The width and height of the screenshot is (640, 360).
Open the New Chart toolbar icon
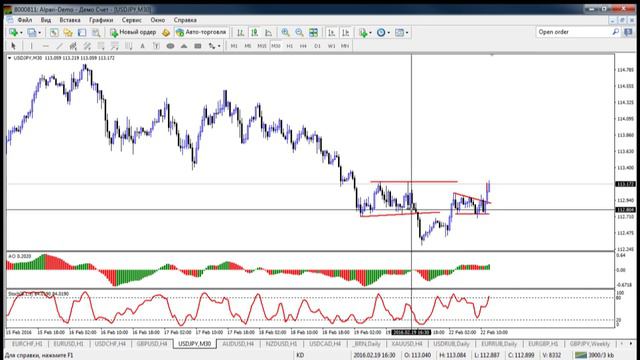pos(13,32)
